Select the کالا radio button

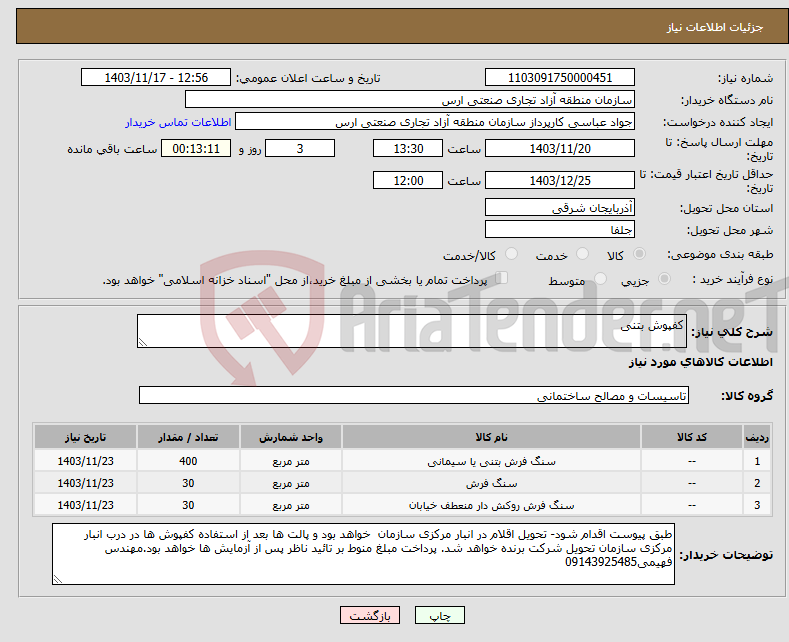[x=639, y=254]
